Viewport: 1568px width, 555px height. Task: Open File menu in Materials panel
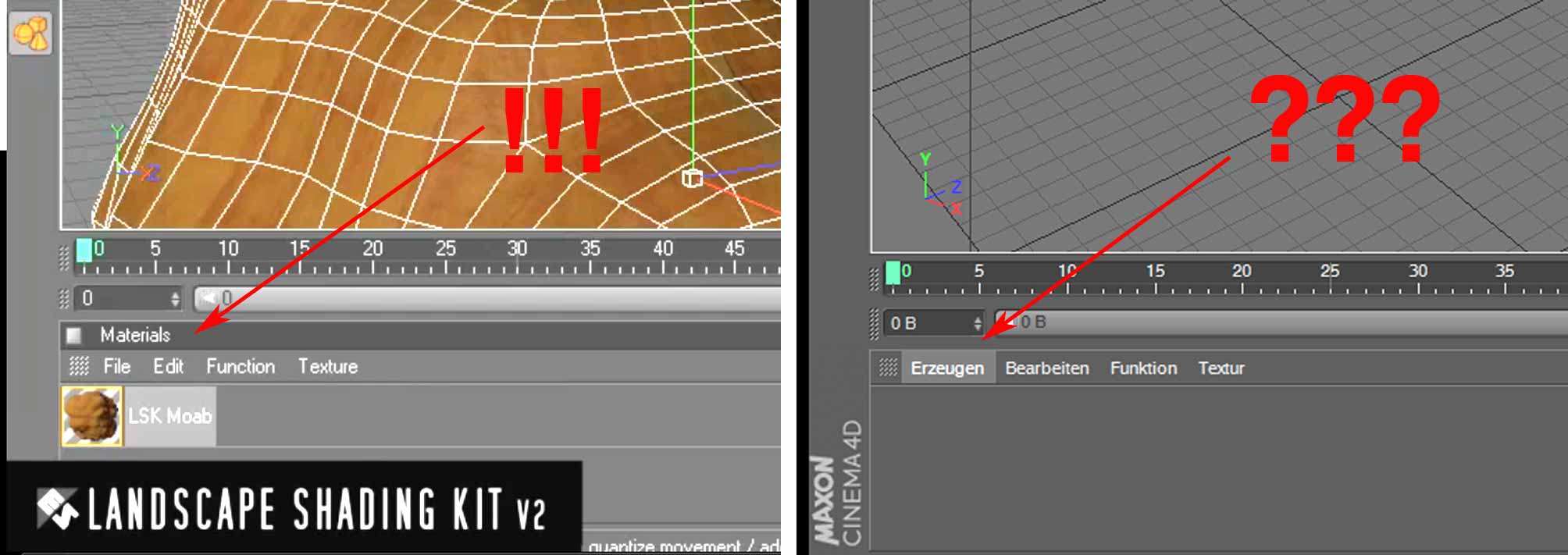click(x=117, y=366)
